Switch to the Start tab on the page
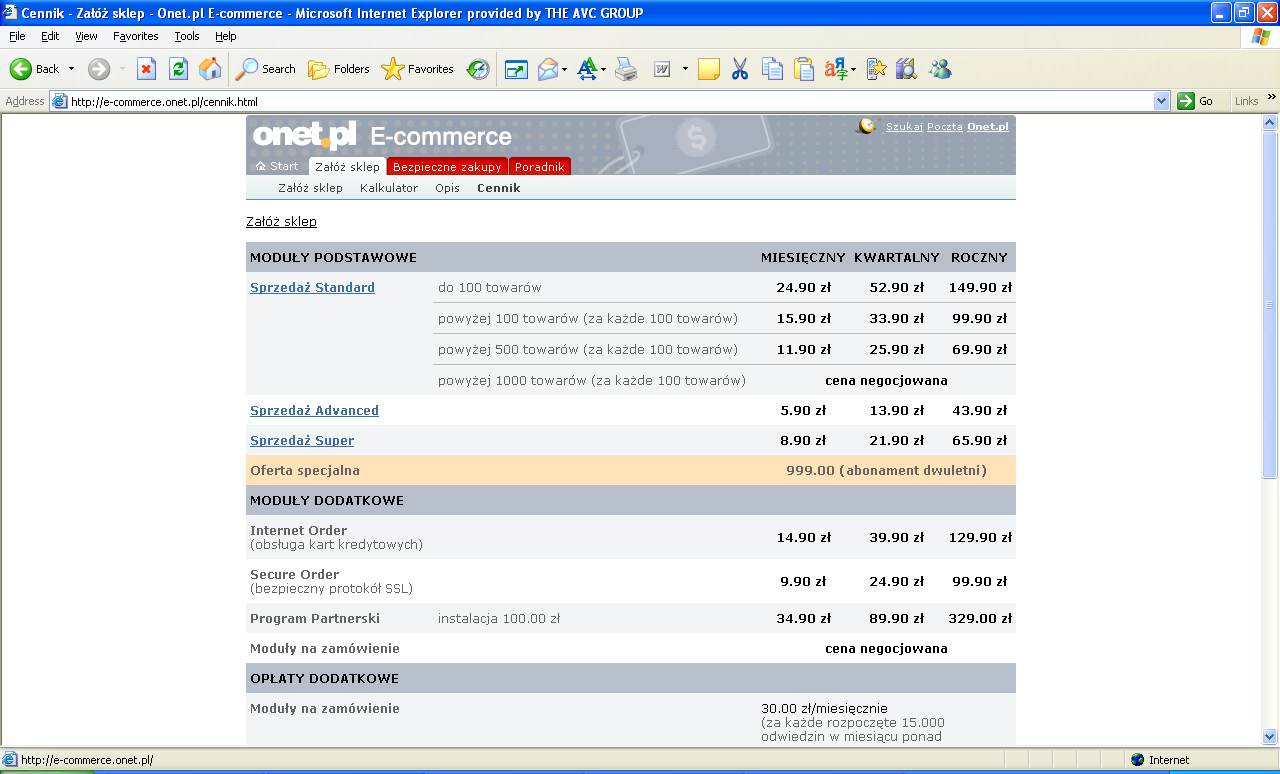This screenshot has height=774, width=1280. (278, 166)
